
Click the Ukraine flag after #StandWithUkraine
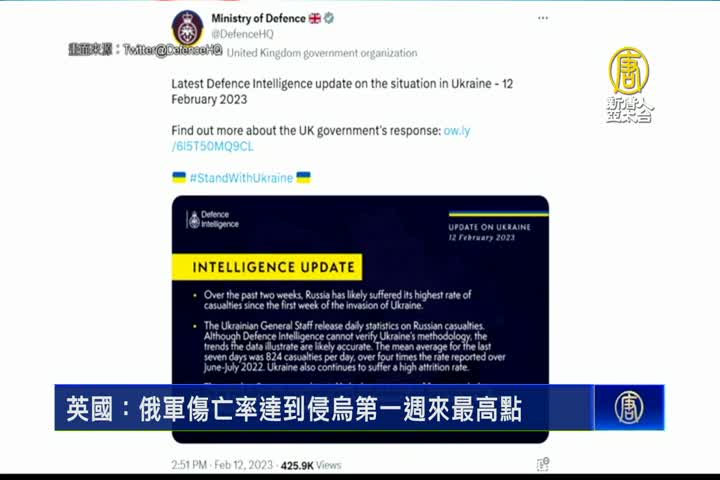point(304,177)
